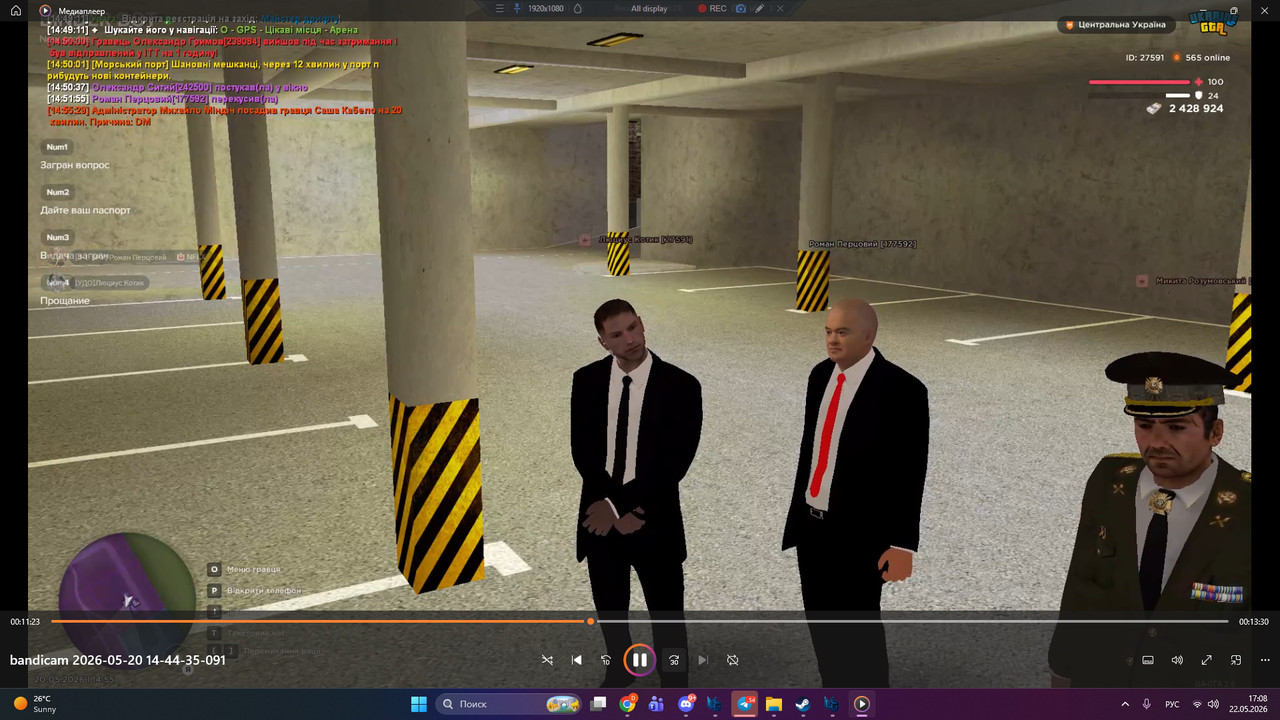Open Steam from taskbar

click(x=802, y=704)
